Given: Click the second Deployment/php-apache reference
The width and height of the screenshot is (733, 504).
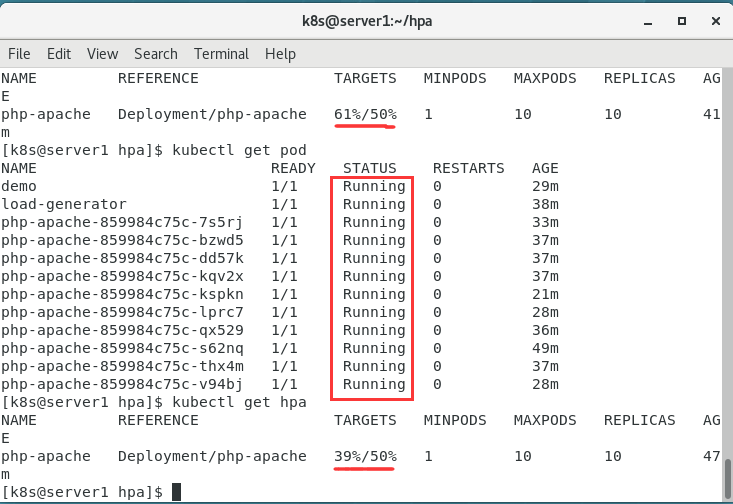Looking at the screenshot, I should (212, 456).
